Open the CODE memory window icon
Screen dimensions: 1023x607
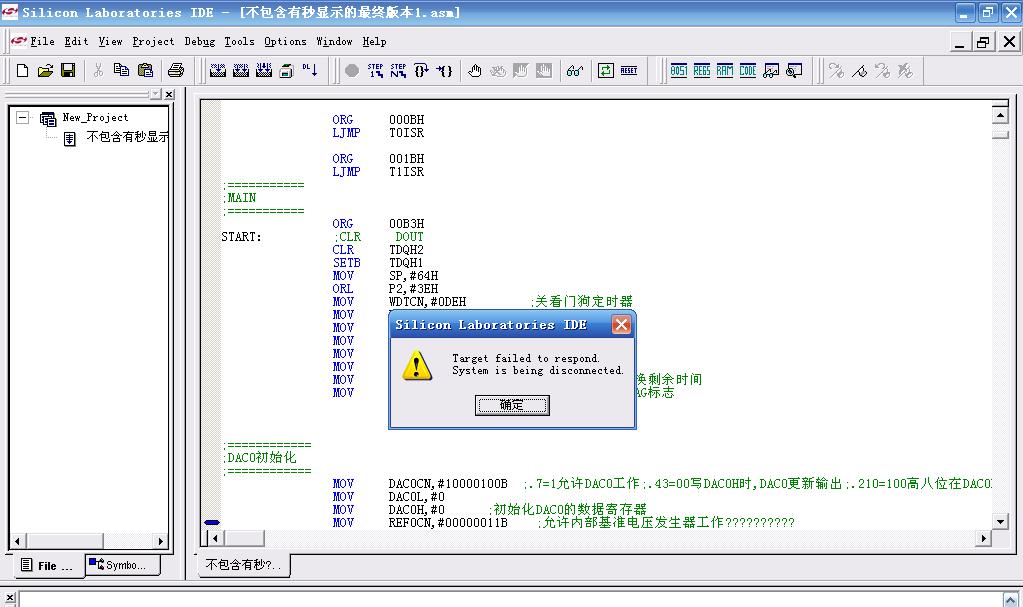tap(748, 70)
